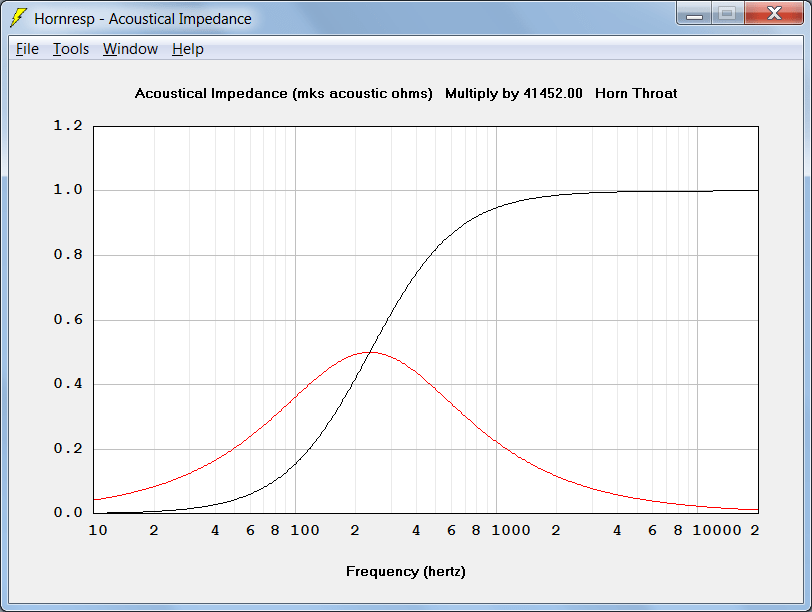Click the 'Acoustical Impedance (mks acoustic ohms)' chart title
The width and height of the screenshot is (812, 612).
coord(283,94)
